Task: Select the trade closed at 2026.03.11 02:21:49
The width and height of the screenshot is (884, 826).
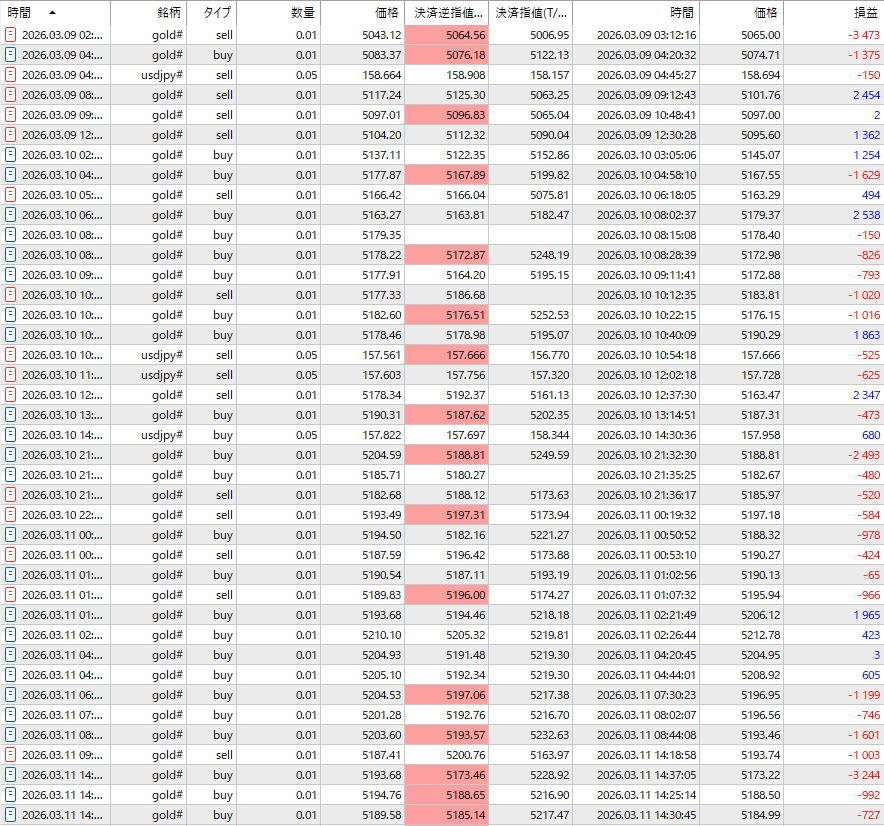Action: click(x=646, y=615)
